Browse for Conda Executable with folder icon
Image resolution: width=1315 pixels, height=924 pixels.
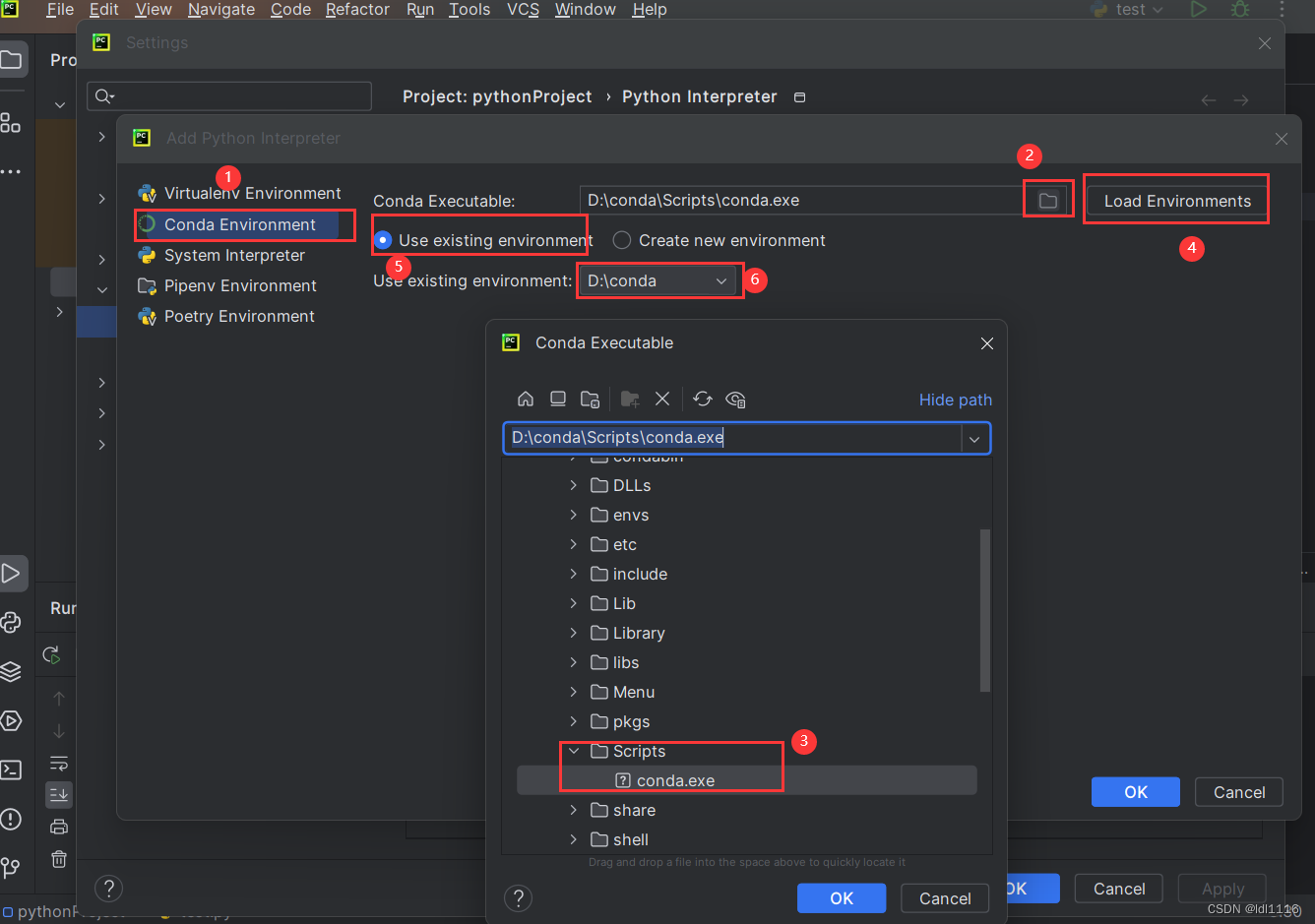[1048, 201]
